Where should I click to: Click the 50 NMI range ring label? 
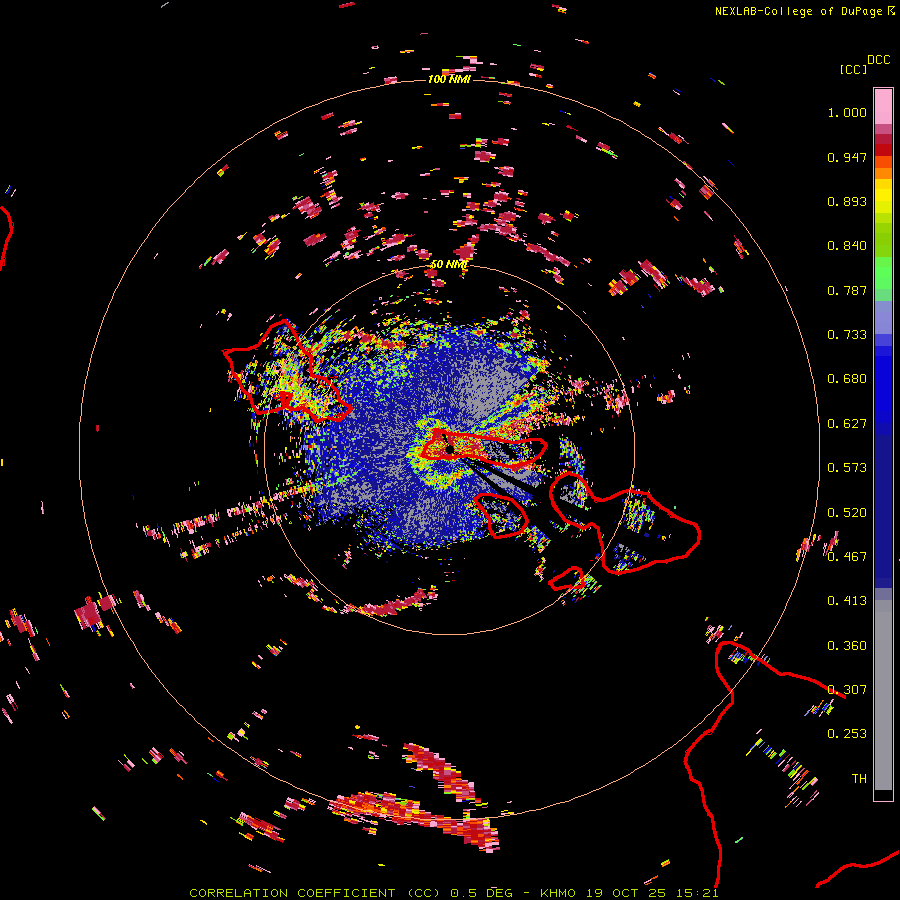coord(449,265)
